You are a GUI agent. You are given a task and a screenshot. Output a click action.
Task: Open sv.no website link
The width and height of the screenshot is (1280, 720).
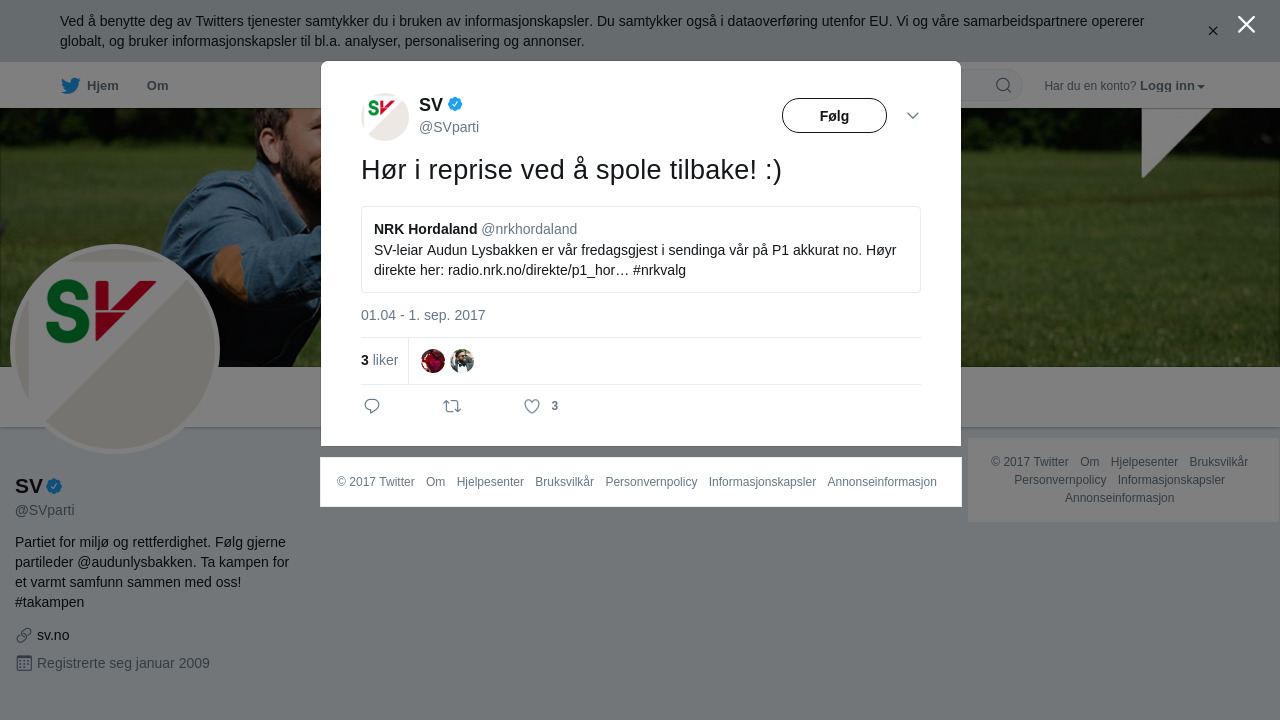(53, 635)
